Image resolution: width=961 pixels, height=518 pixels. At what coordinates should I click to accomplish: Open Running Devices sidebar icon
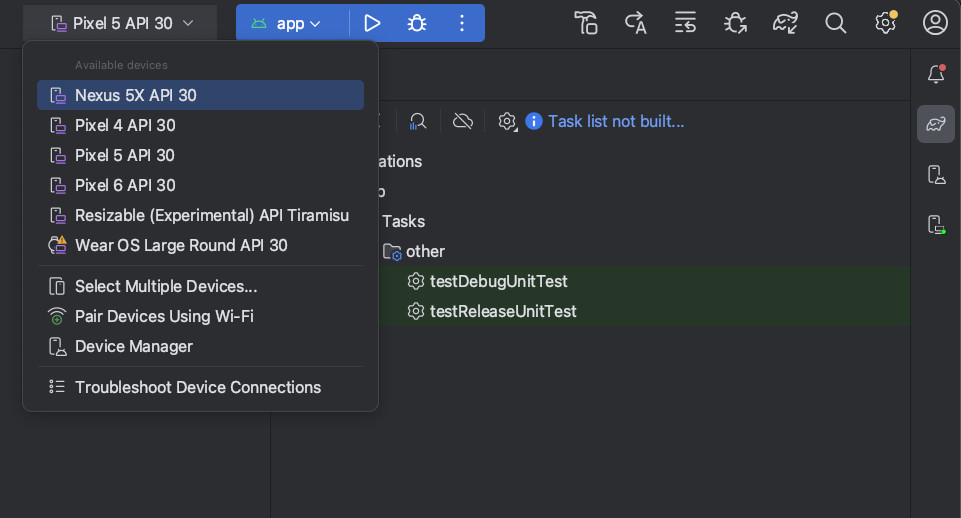[936, 224]
